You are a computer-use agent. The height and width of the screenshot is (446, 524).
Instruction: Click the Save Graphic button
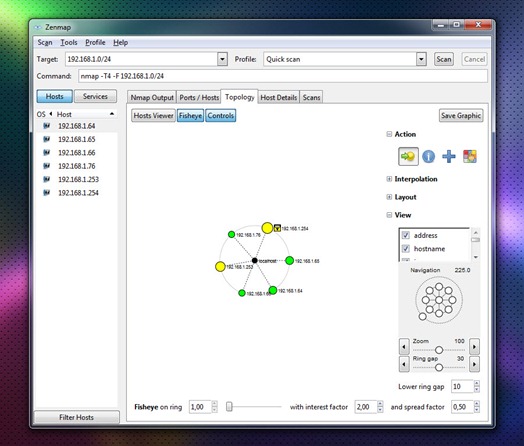[x=461, y=116]
